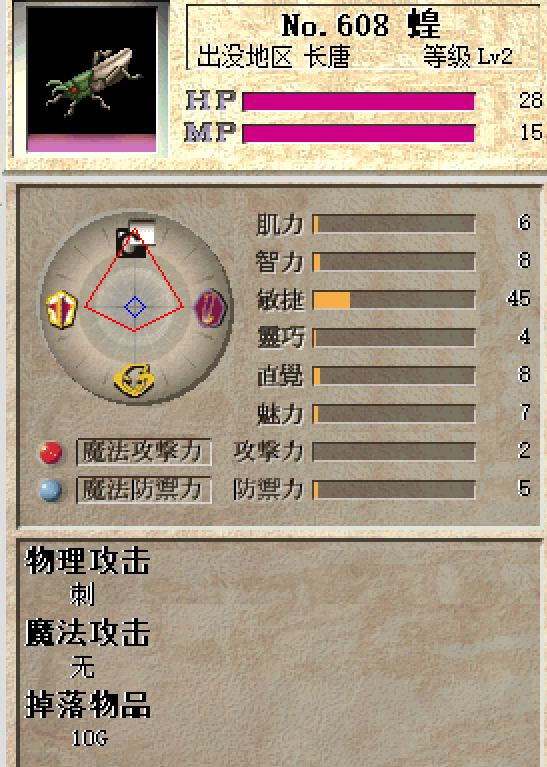
Task: Click the 防禦力 stat bar
Action: pos(394,490)
